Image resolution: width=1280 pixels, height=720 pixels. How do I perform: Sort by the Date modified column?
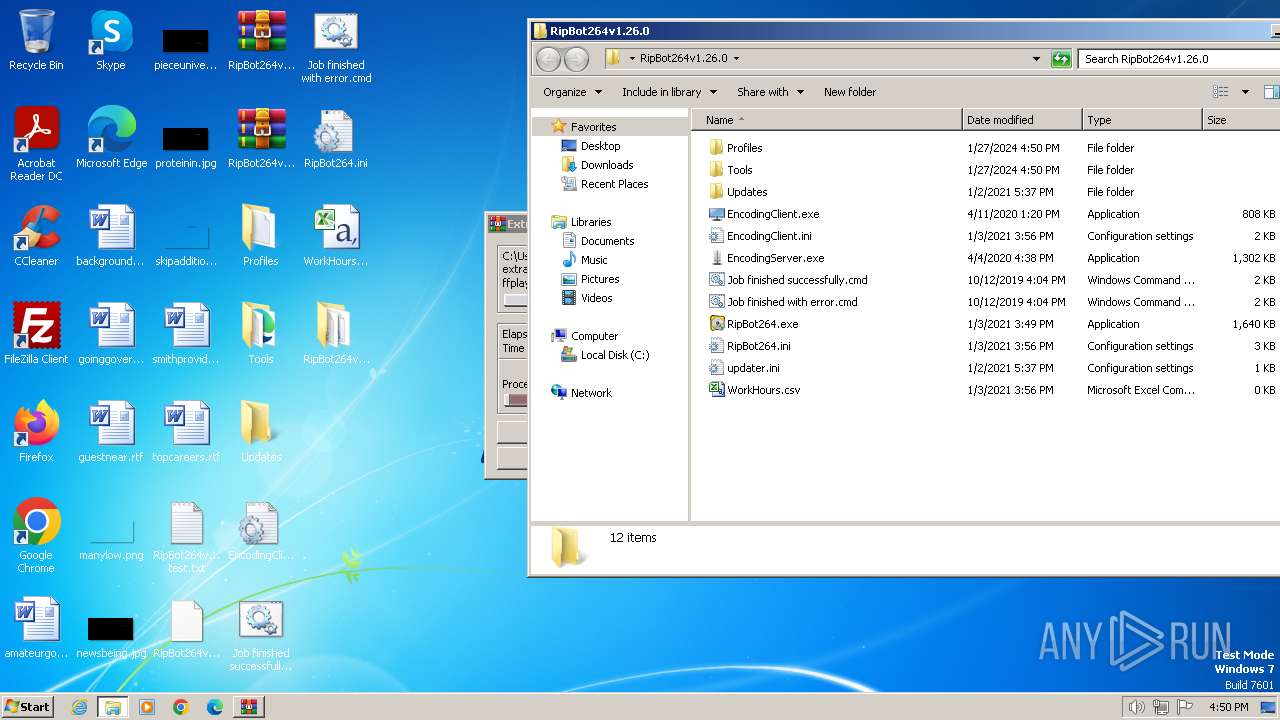point(1022,120)
